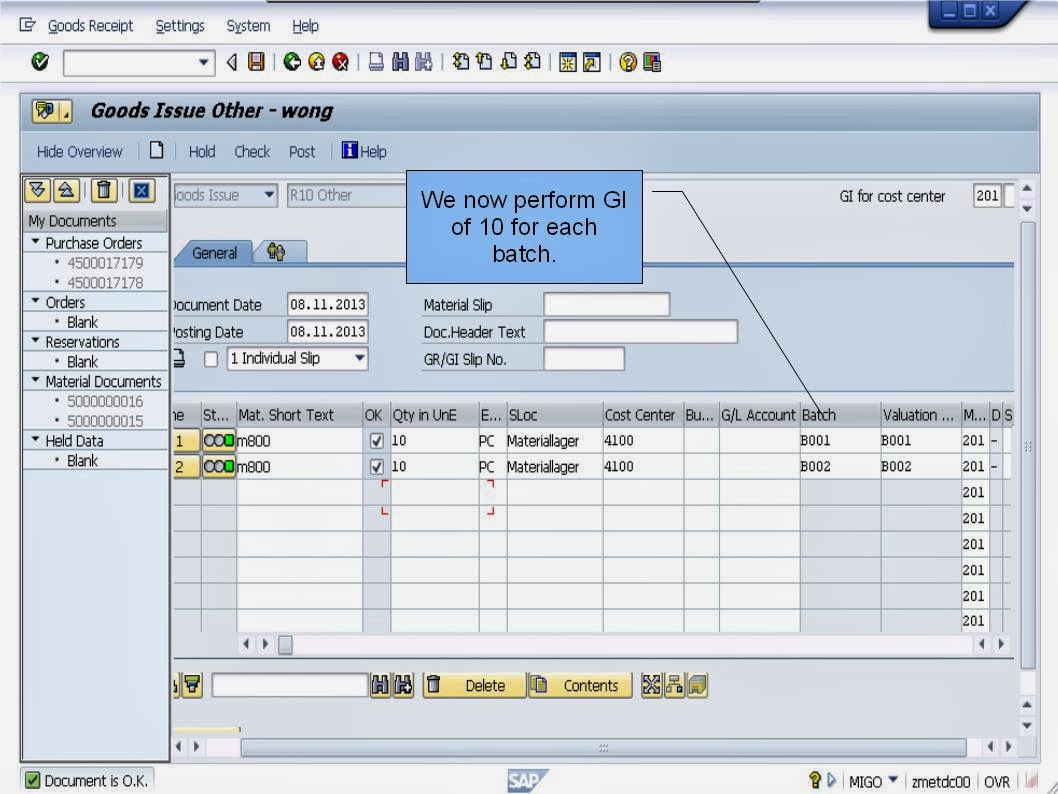The width and height of the screenshot is (1058, 794).
Task: Click the Previous Page icon
Action: click(x=484, y=62)
